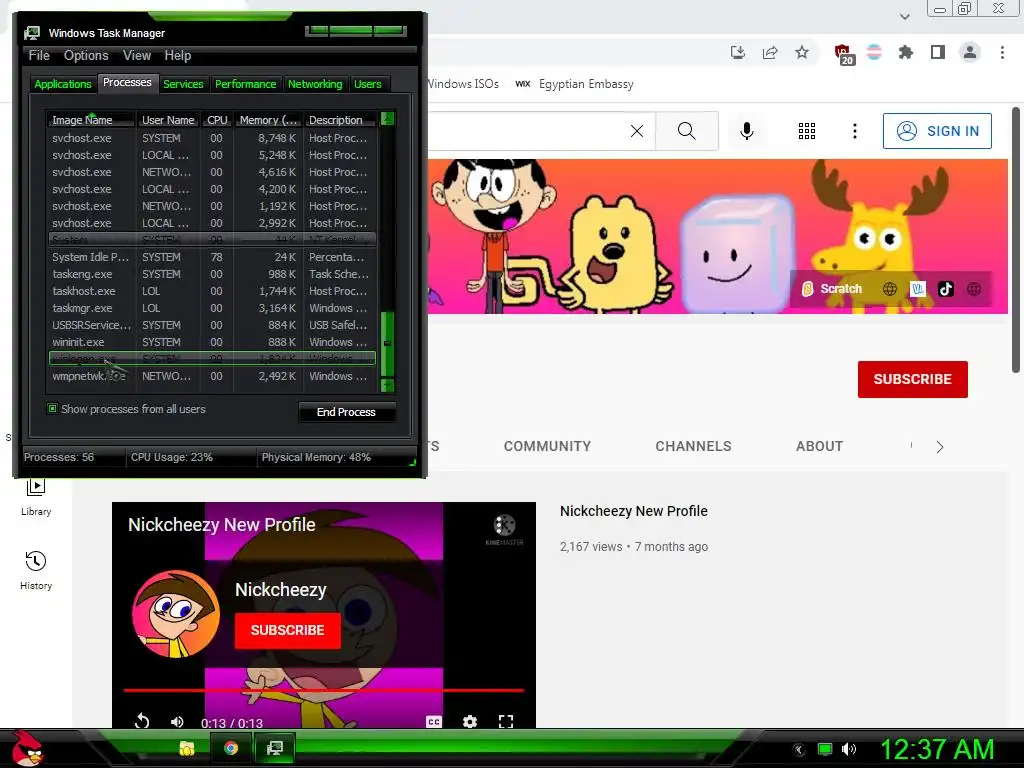Click the red channel SUBSCRIBE button

pyautogui.click(x=912, y=379)
